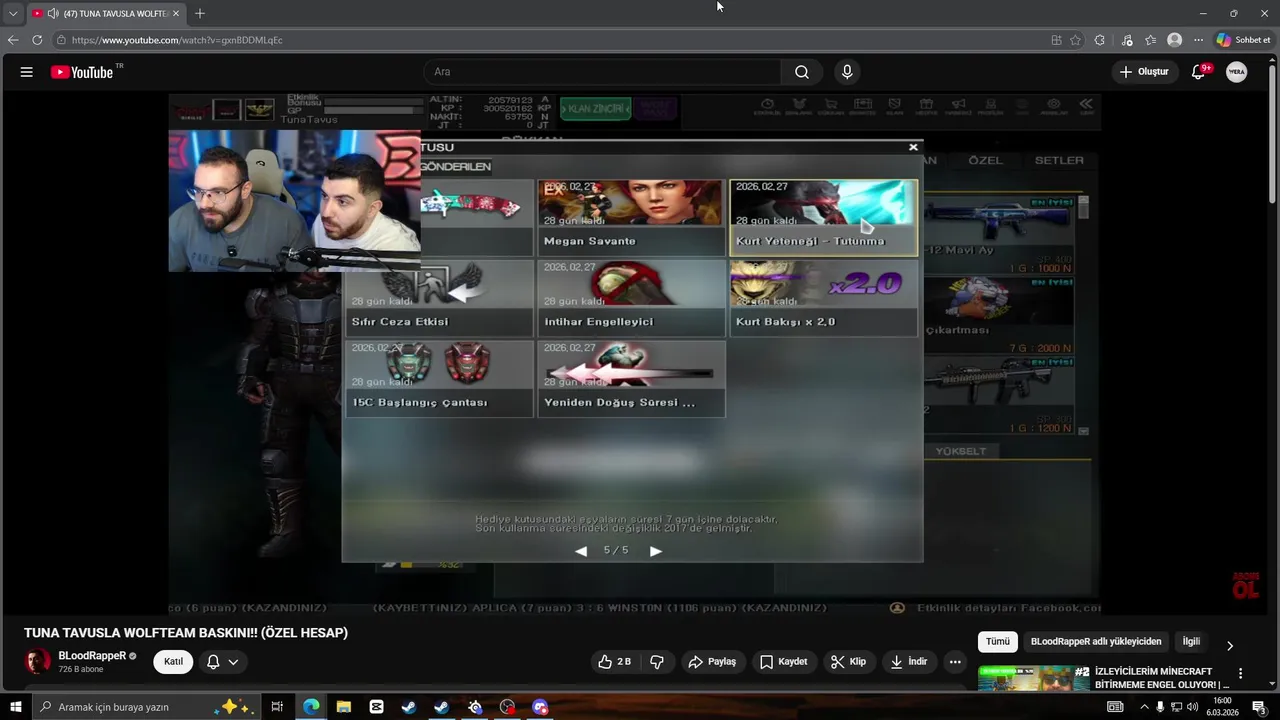Go back in the browser
The height and width of the screenshot is (720, 1280).
pos(13,40)
